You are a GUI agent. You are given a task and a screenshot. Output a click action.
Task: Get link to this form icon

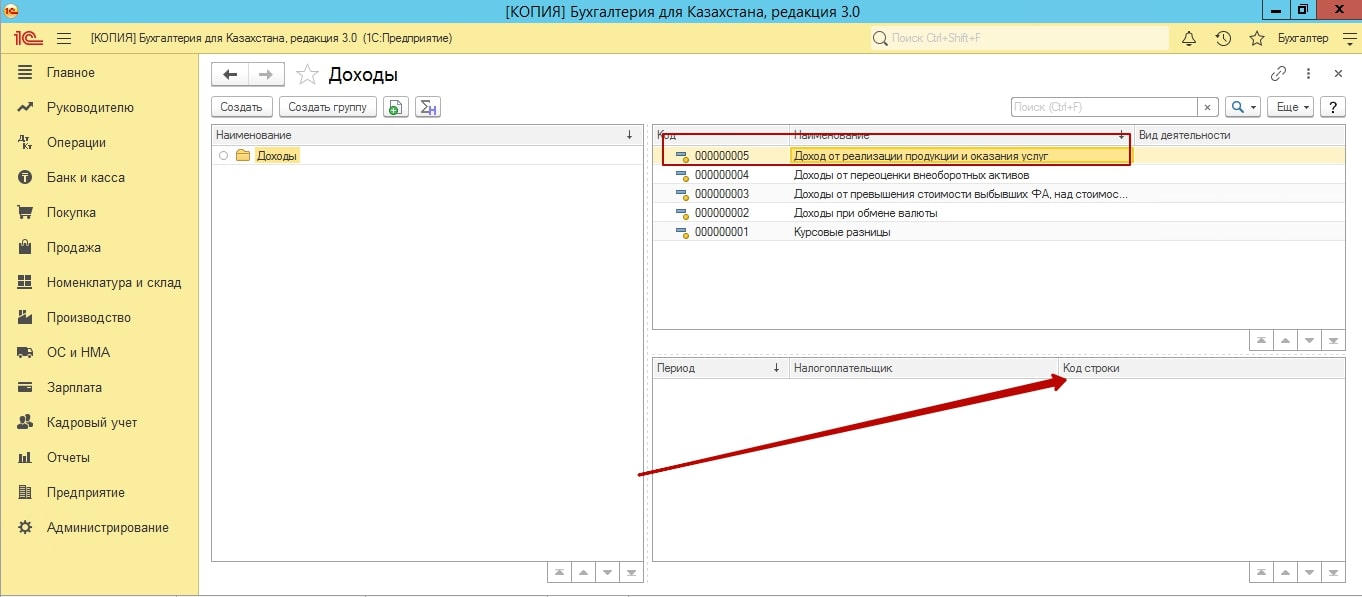(x=1278, y=74)
